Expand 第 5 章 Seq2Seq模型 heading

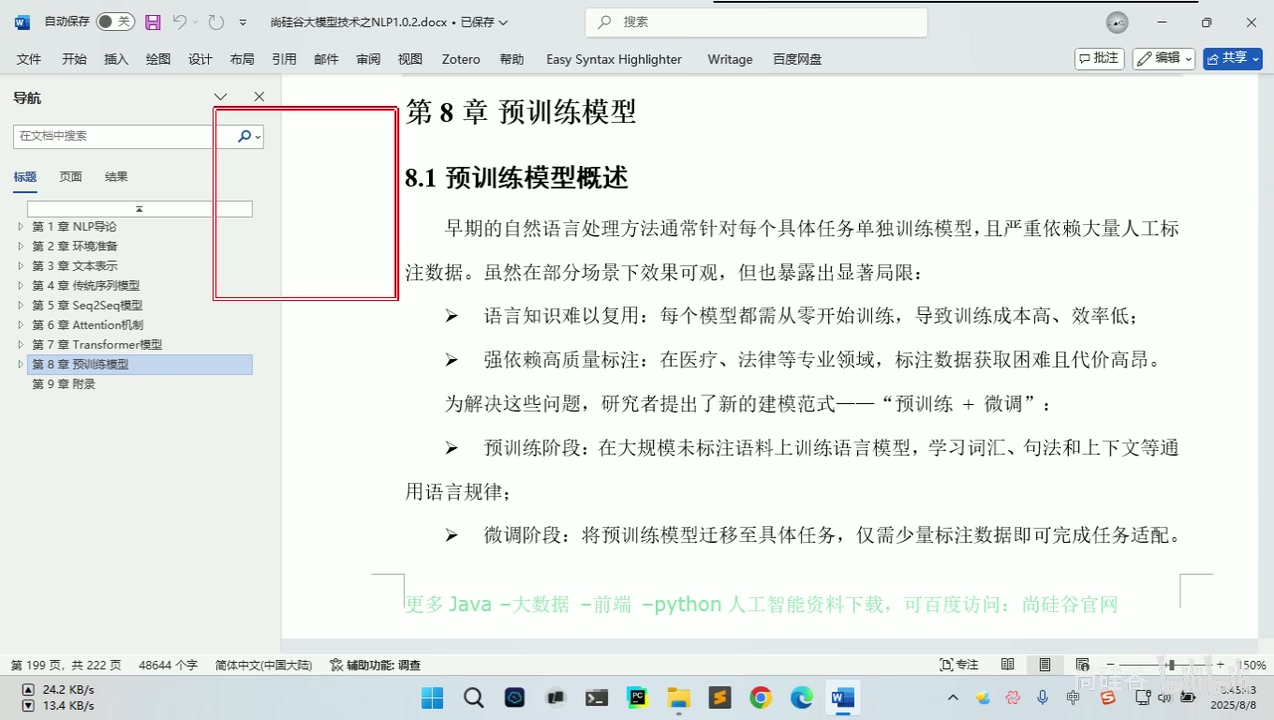20,305
